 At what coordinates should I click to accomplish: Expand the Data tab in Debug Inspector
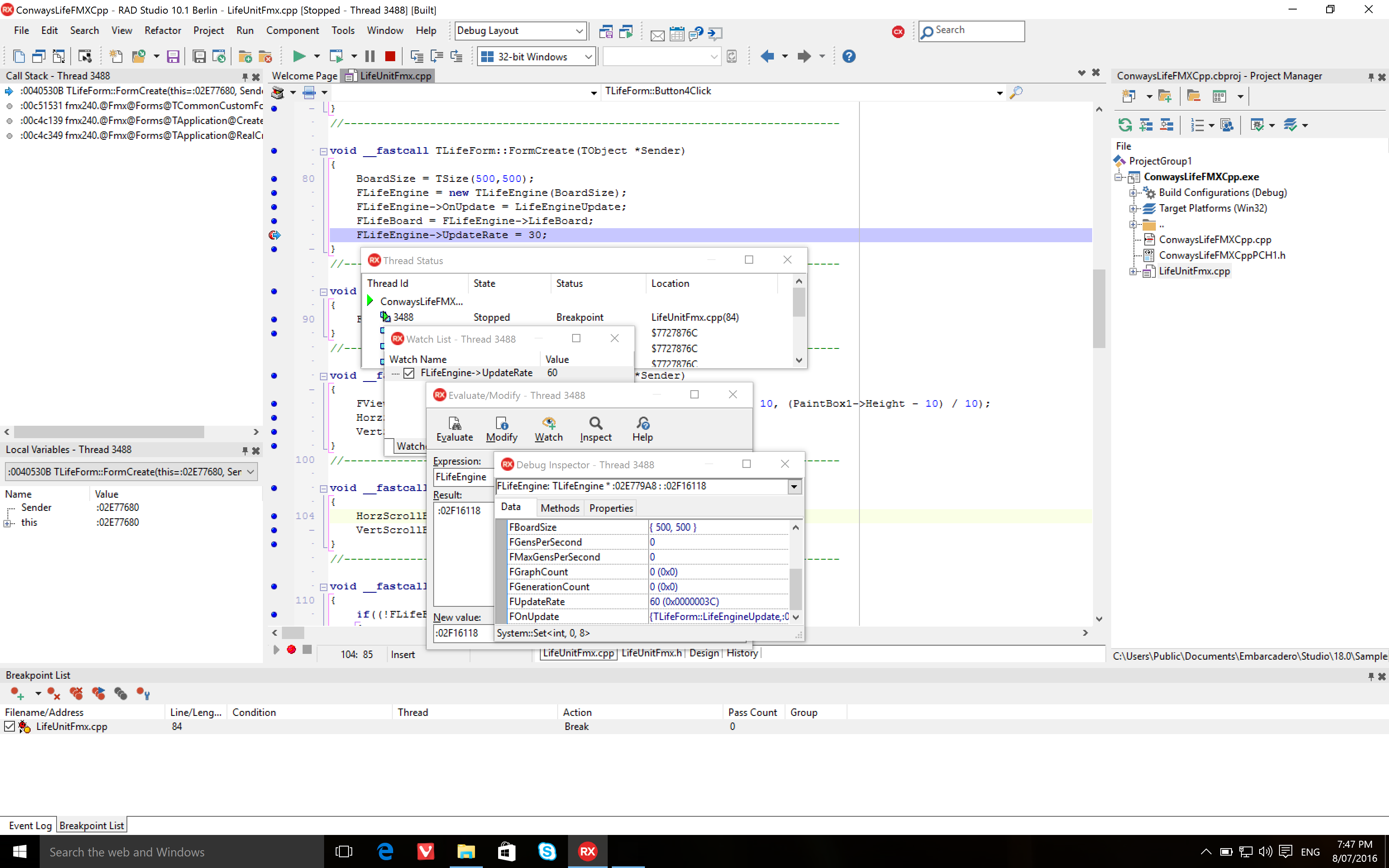click(510, 508)
